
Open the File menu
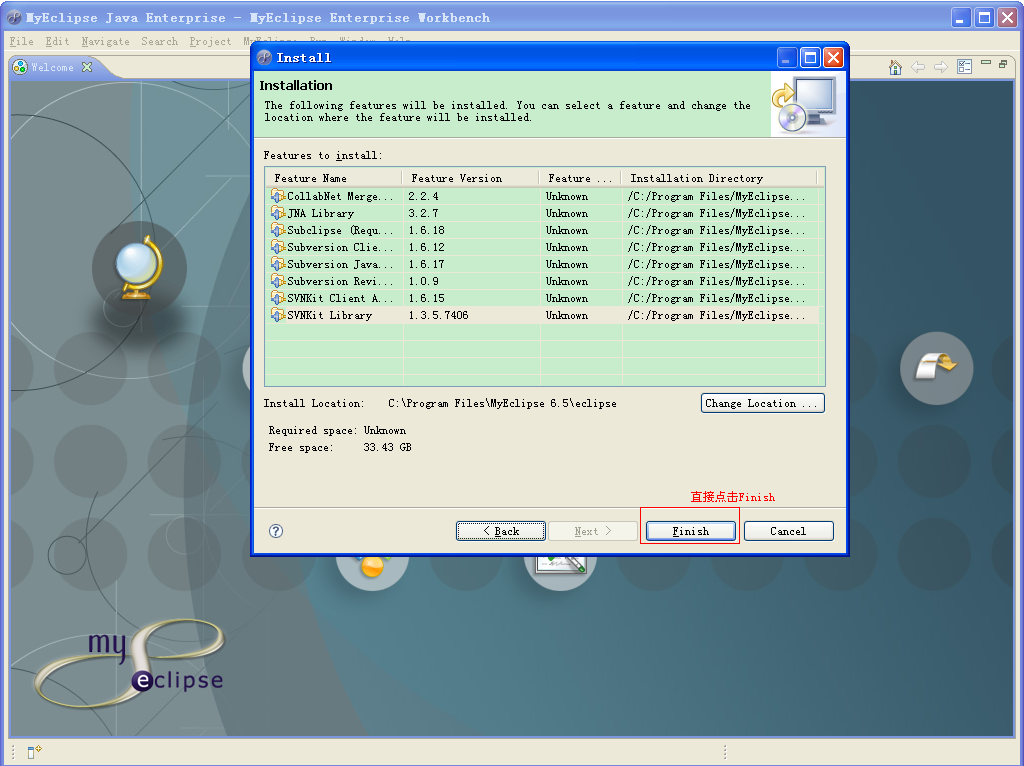pos(22,41)
